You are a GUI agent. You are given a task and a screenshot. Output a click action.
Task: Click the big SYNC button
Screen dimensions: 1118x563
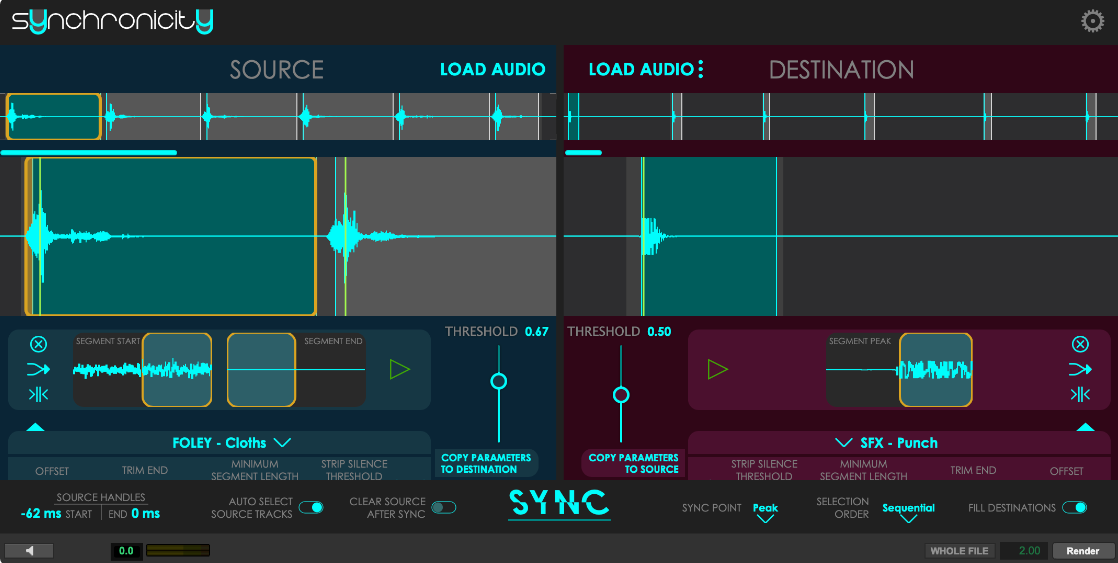(x=559, y=505)
